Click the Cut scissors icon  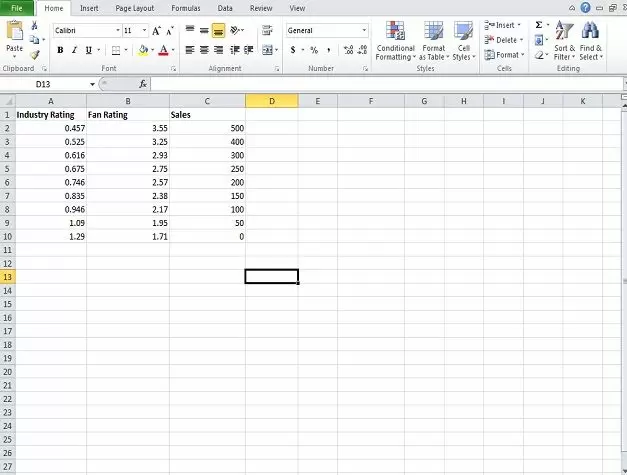[36, 26]
